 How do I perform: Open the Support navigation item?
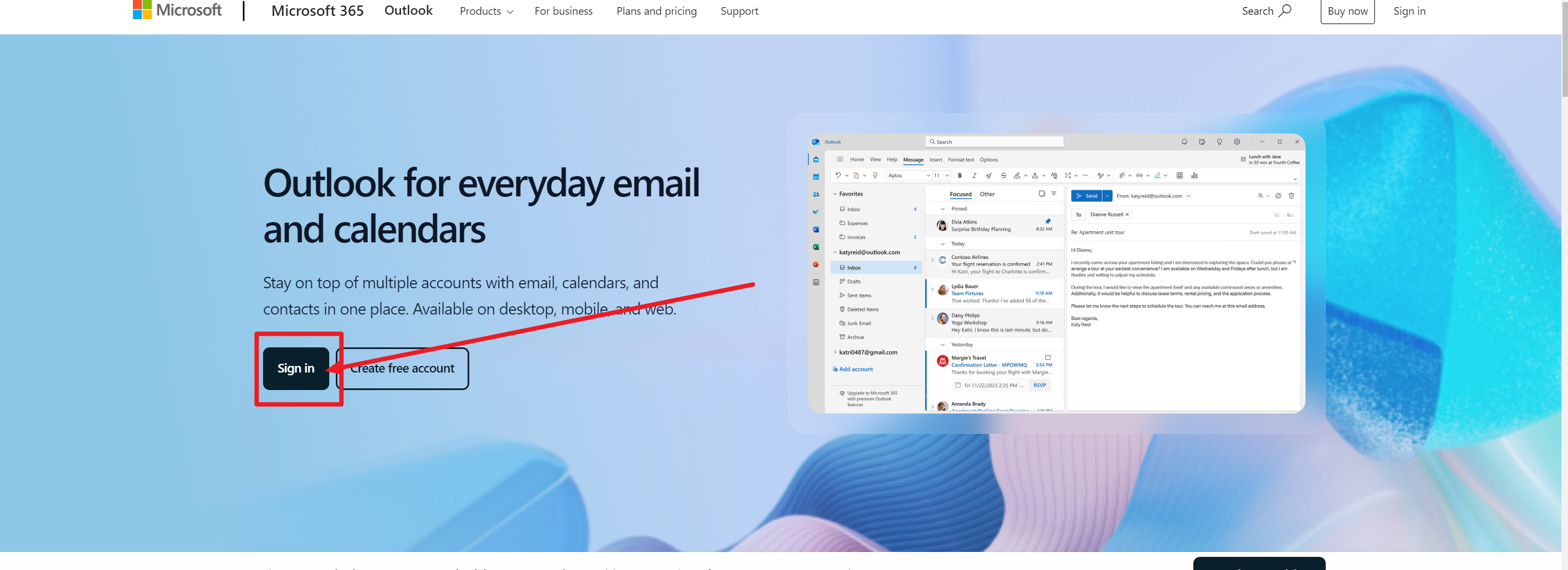739,11
